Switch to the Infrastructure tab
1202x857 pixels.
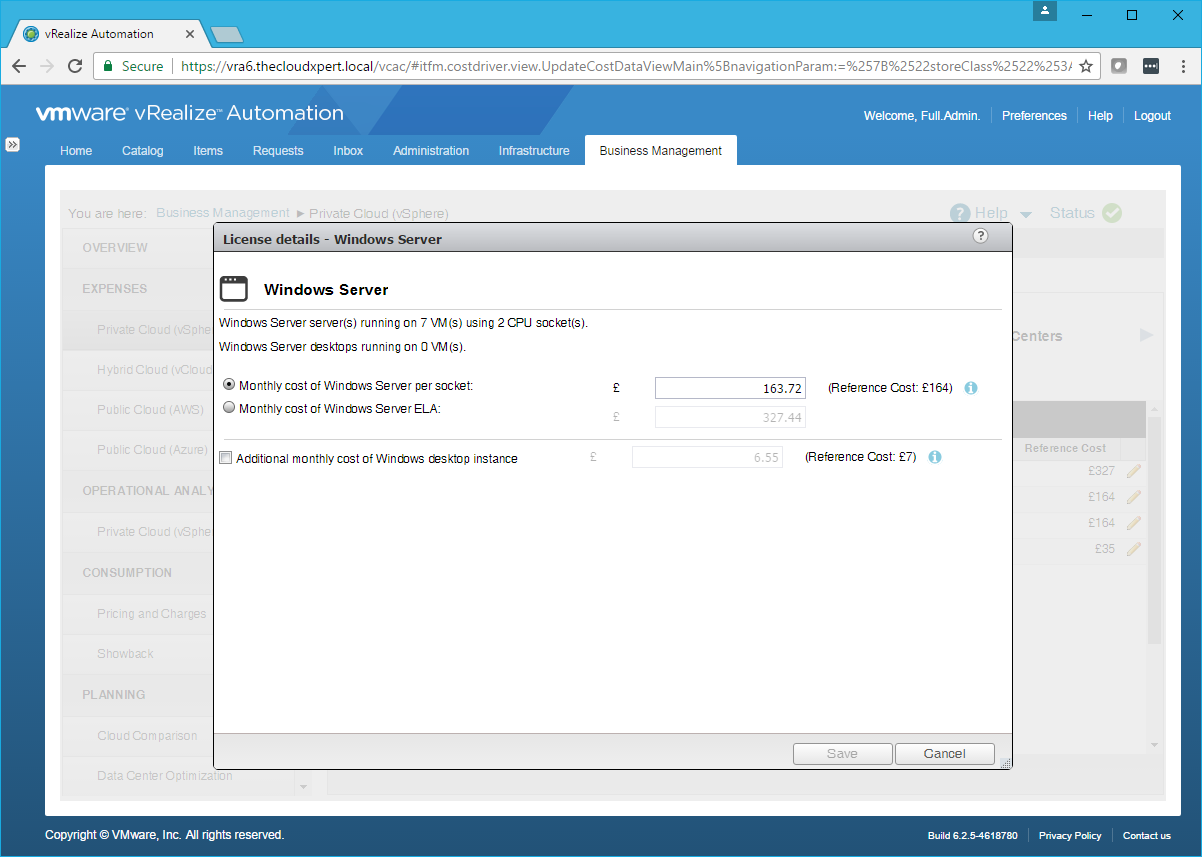(x=534, y=151)
